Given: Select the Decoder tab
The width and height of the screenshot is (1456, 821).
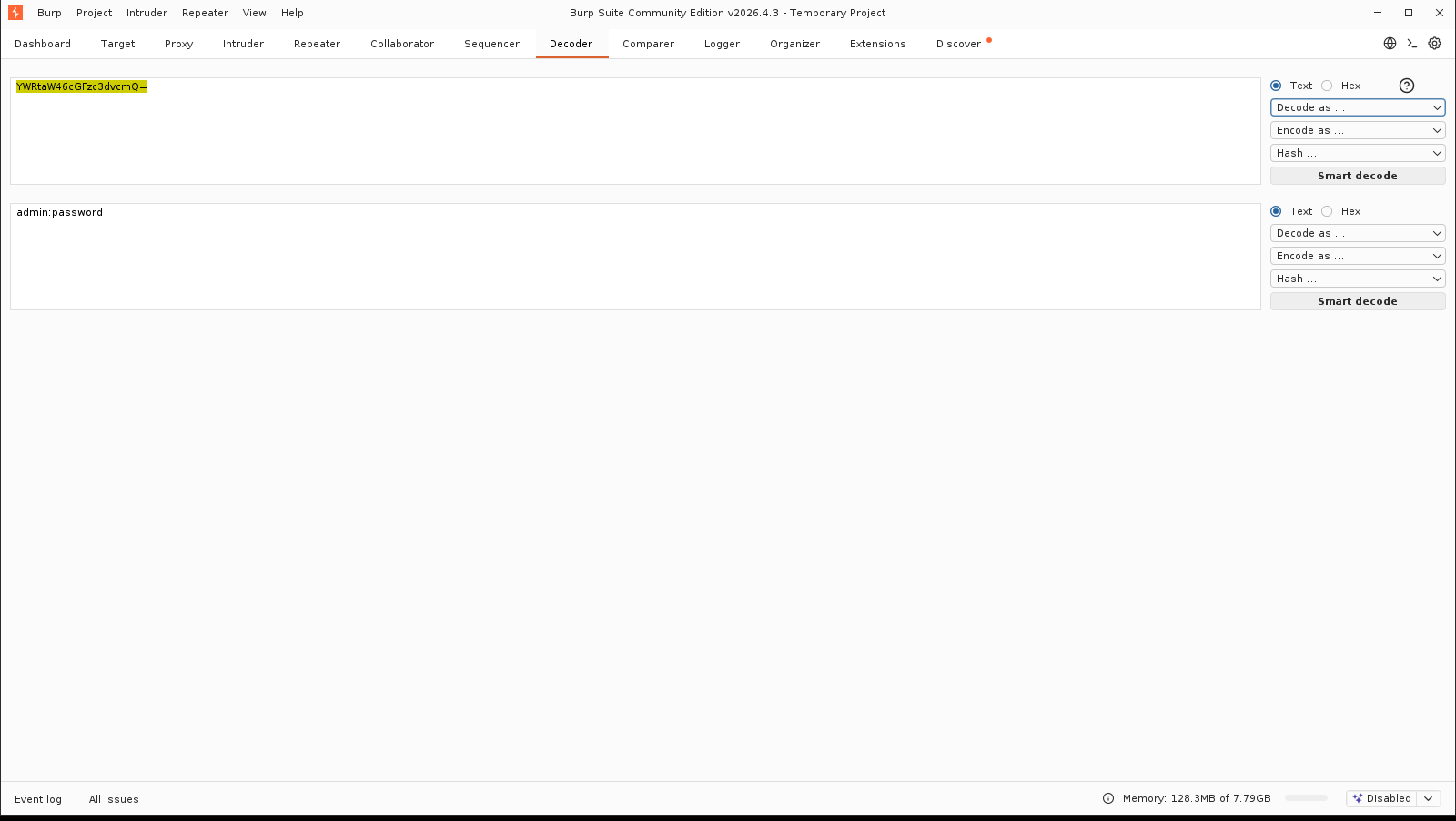Looking at the screenshot, I should pos(571,44).
